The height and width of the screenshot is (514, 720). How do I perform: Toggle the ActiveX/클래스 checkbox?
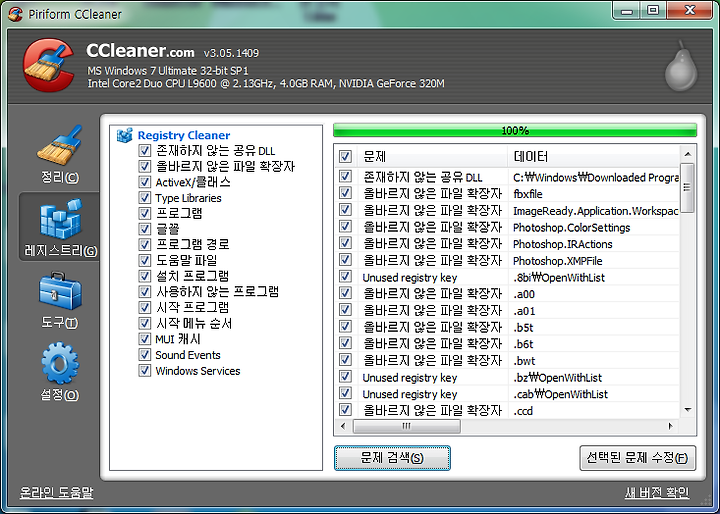tap(145, 182)
